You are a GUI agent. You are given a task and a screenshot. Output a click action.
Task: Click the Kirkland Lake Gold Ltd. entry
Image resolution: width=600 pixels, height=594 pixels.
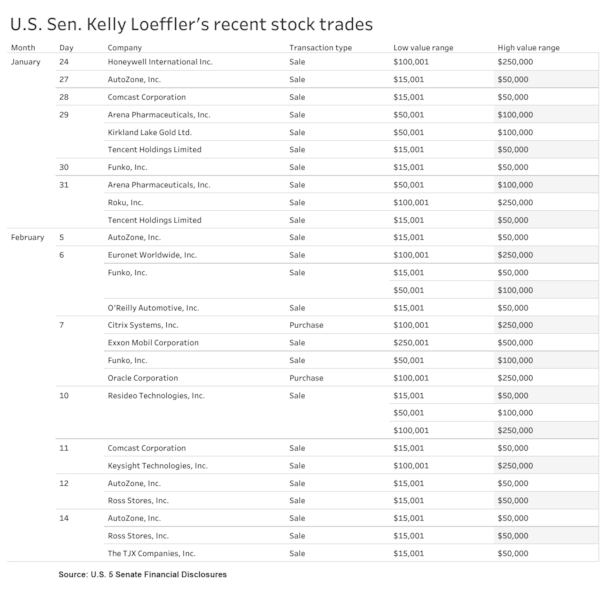150,132
